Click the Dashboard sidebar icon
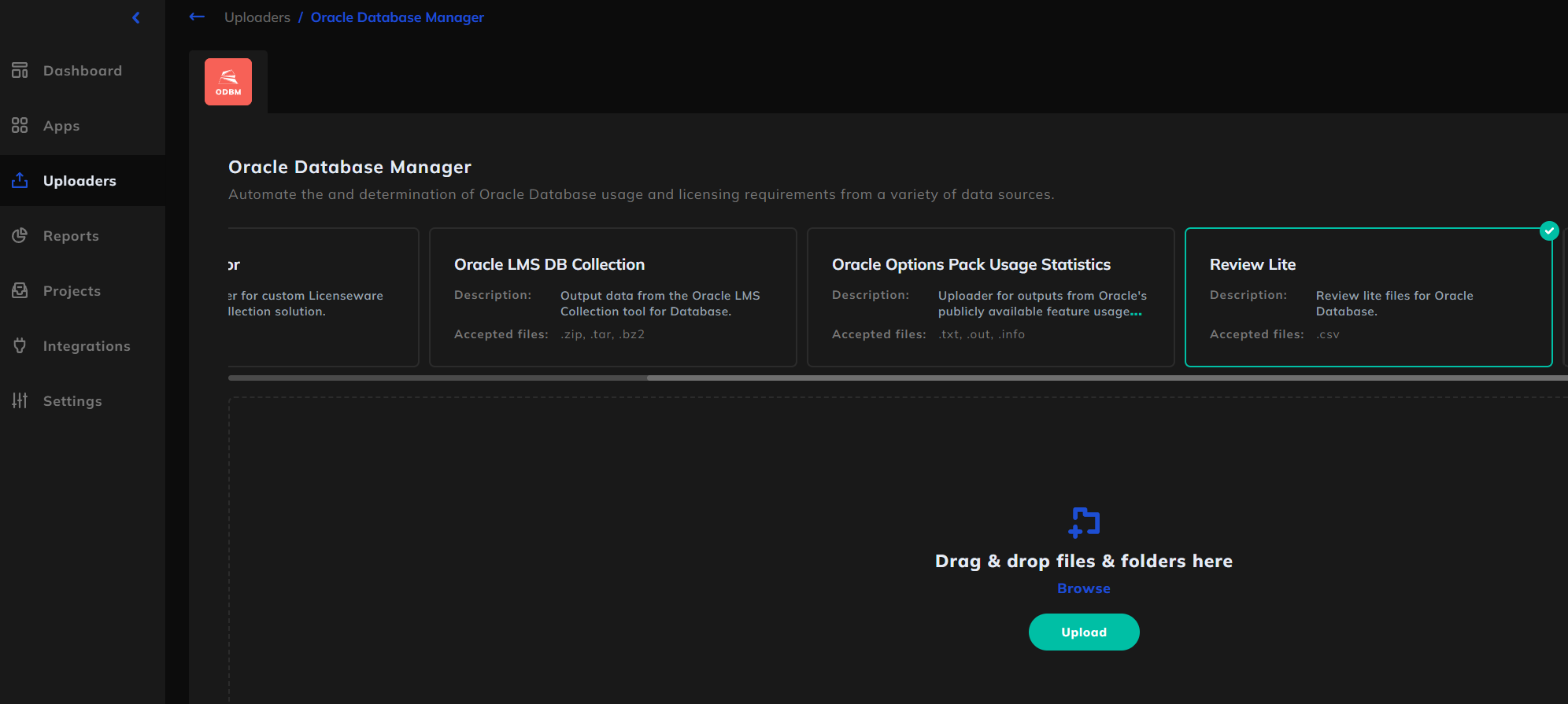 [20, 71]
